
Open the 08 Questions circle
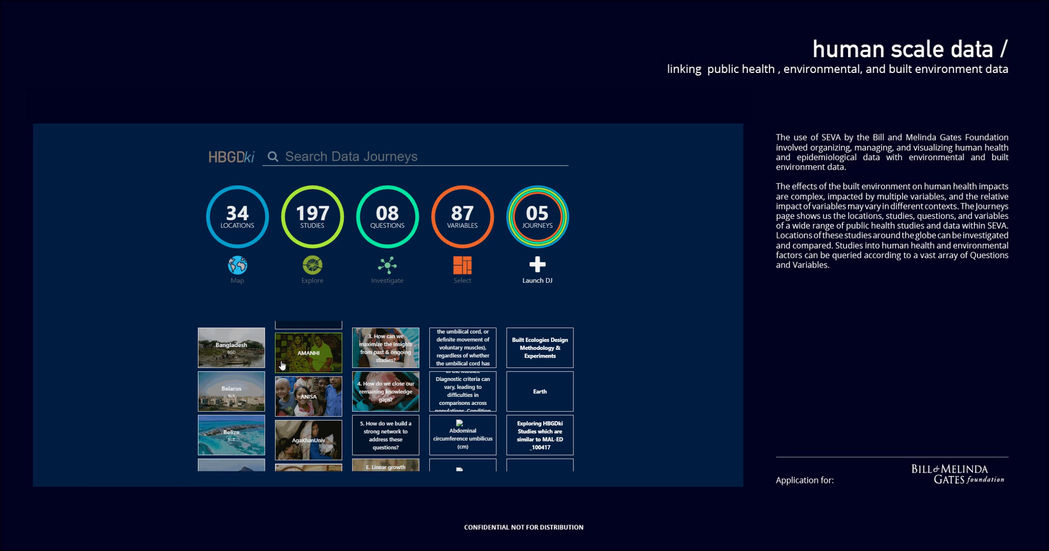click(x=387, y=217)
